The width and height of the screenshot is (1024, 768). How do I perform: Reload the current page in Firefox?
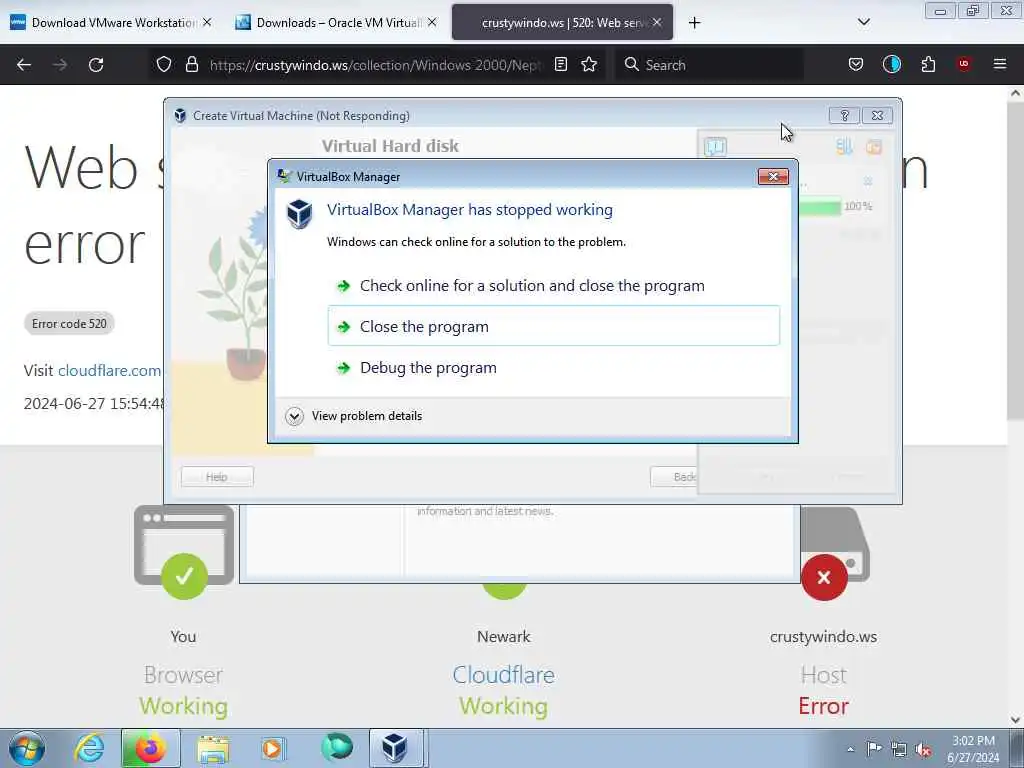click(x=96, y=65)
